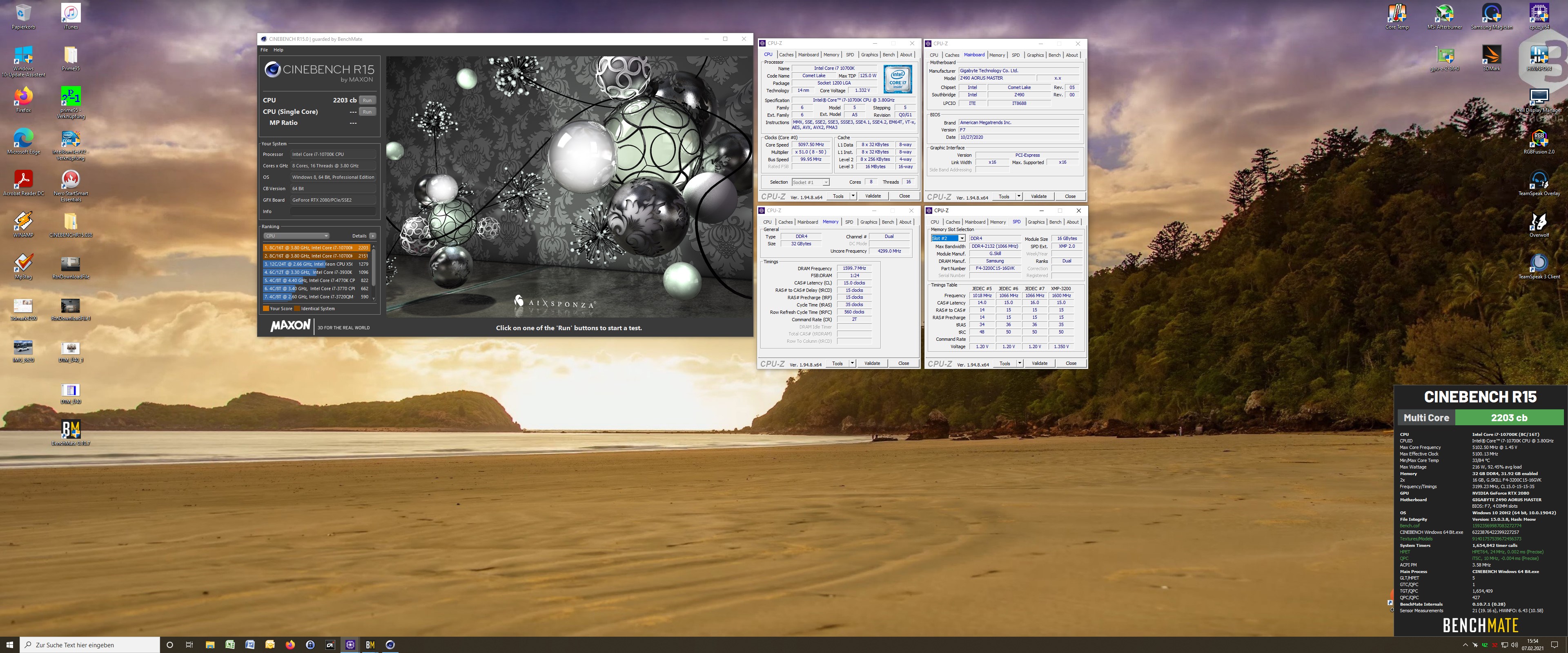This screenshot has height=653, width=1568.
Task: Click the BenchMate taskbar icon
Action: pyautogui.click(x=370, y=644)
